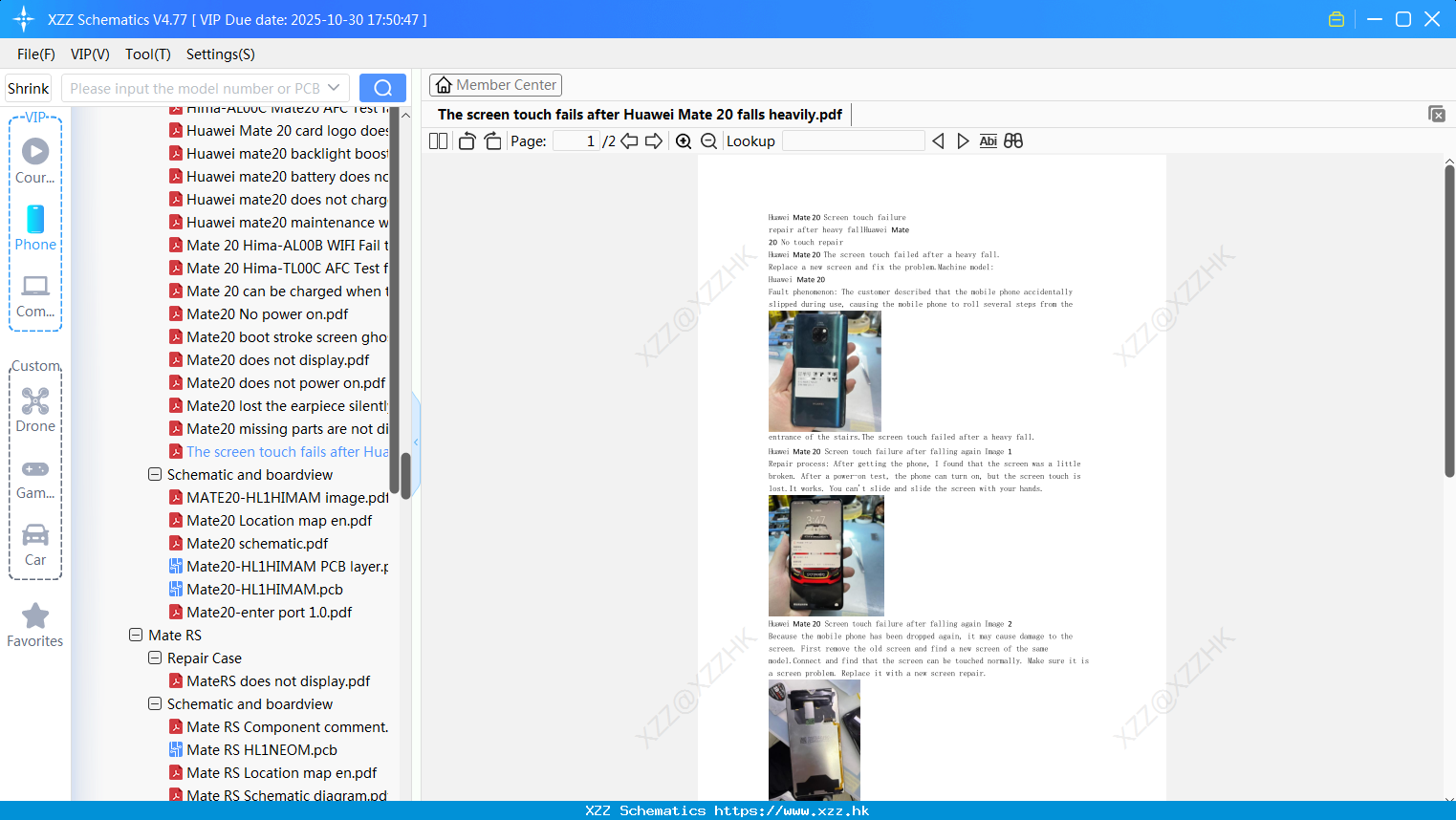Open the Member Center
The image size is (1456, 820).
pos(495,85)
